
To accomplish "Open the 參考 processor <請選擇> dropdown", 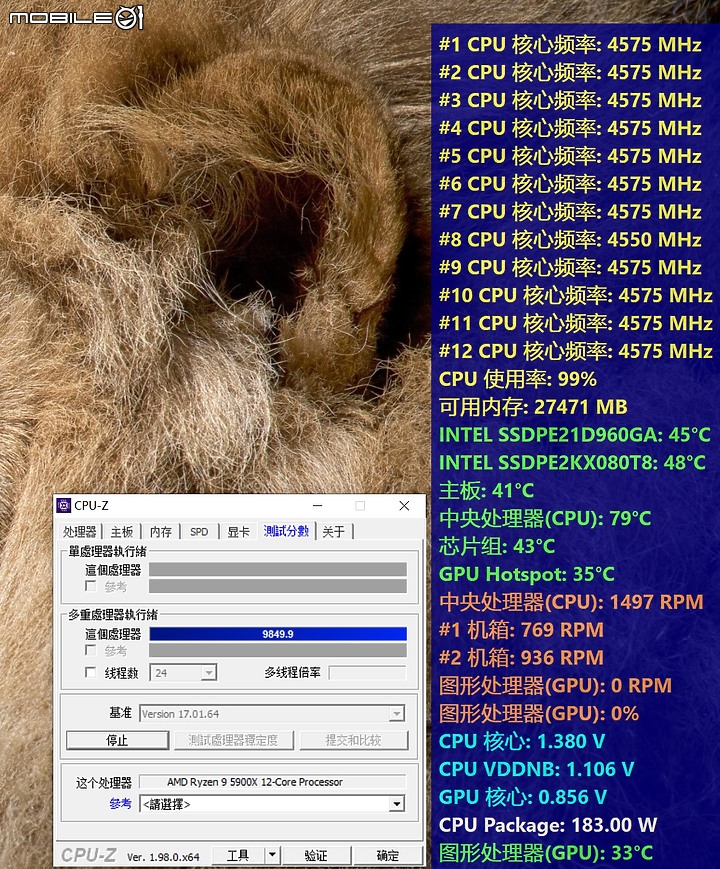I will tap(272, 804).
